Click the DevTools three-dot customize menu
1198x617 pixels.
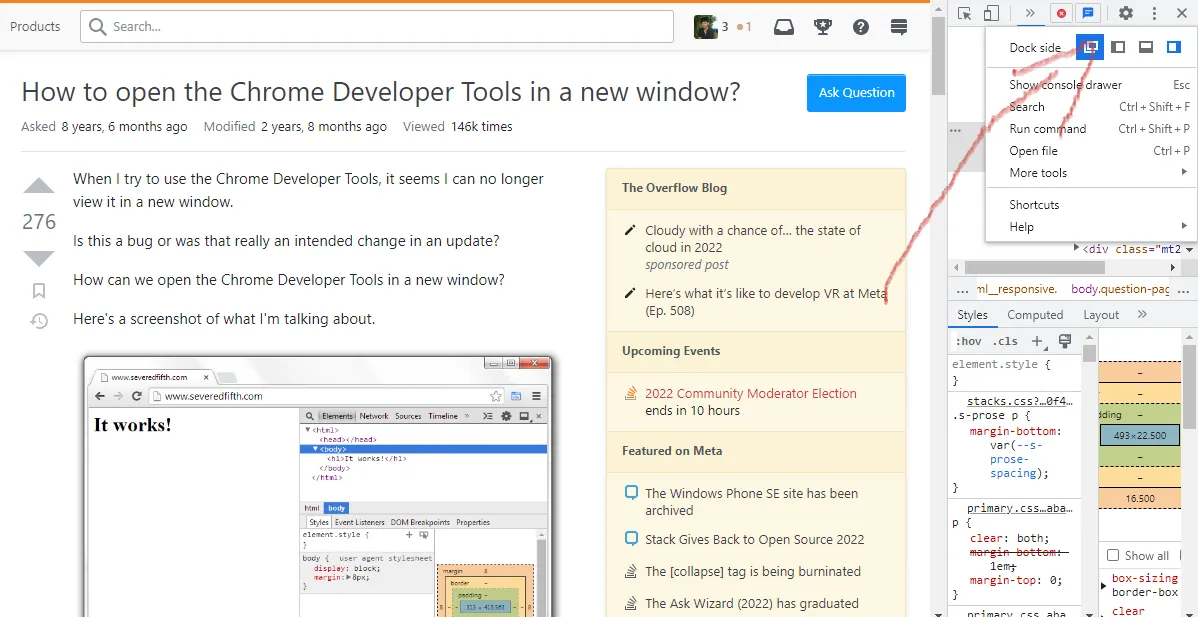tap(1154, 13)
